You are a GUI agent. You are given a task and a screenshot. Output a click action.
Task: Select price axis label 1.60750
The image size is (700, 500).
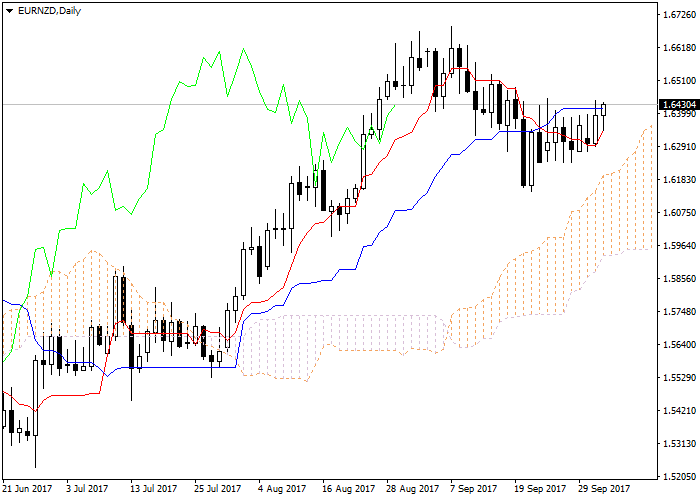coord(679,213)
